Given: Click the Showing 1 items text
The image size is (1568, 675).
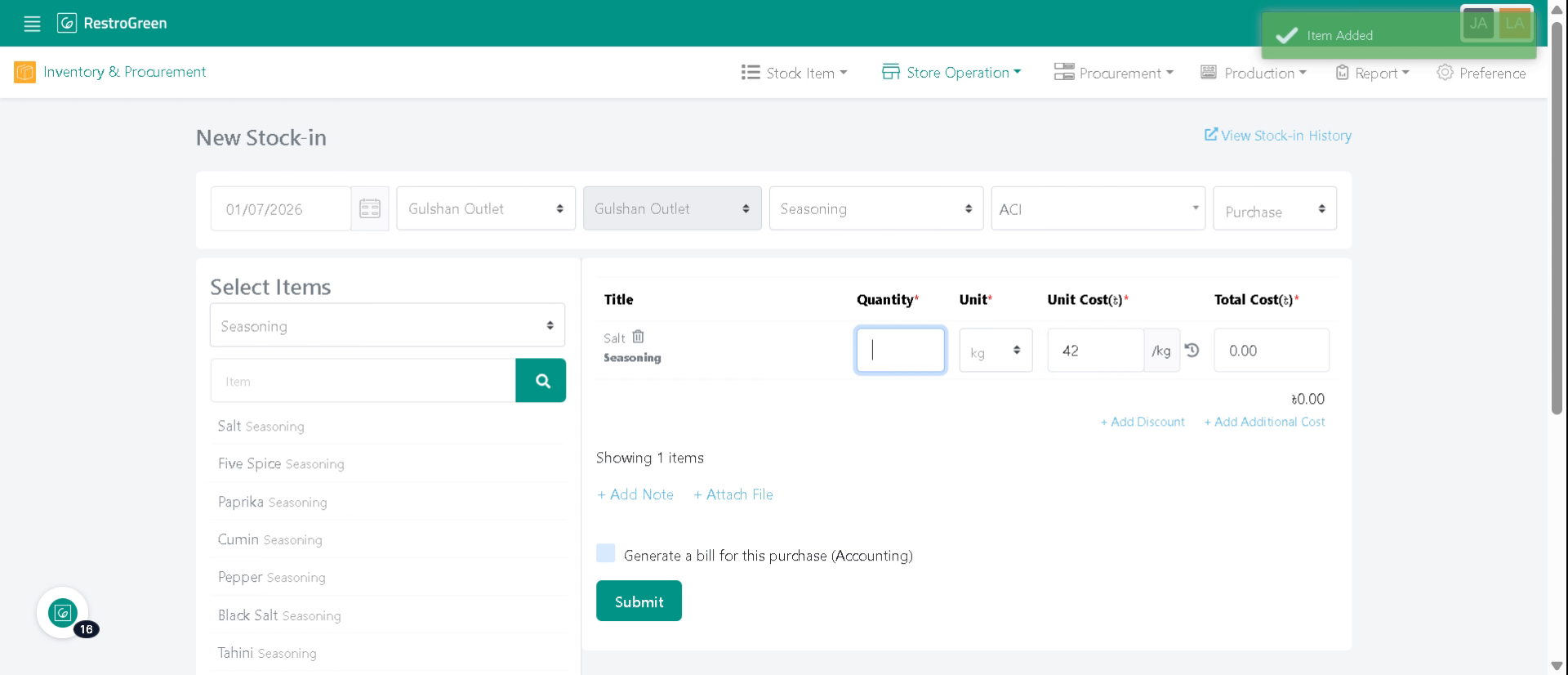Looking at the screenshot, I should point(650,458).
